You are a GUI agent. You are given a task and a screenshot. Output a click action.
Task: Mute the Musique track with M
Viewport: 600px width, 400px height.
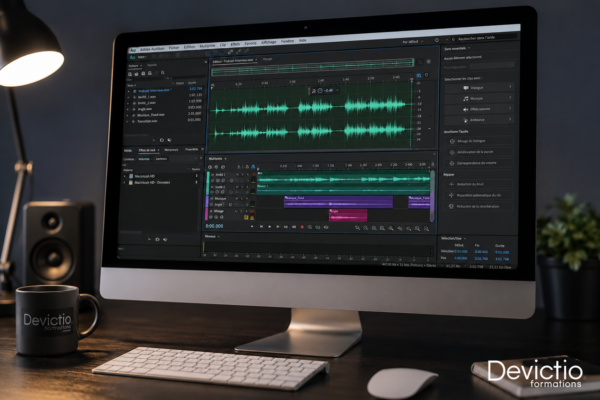236,199
